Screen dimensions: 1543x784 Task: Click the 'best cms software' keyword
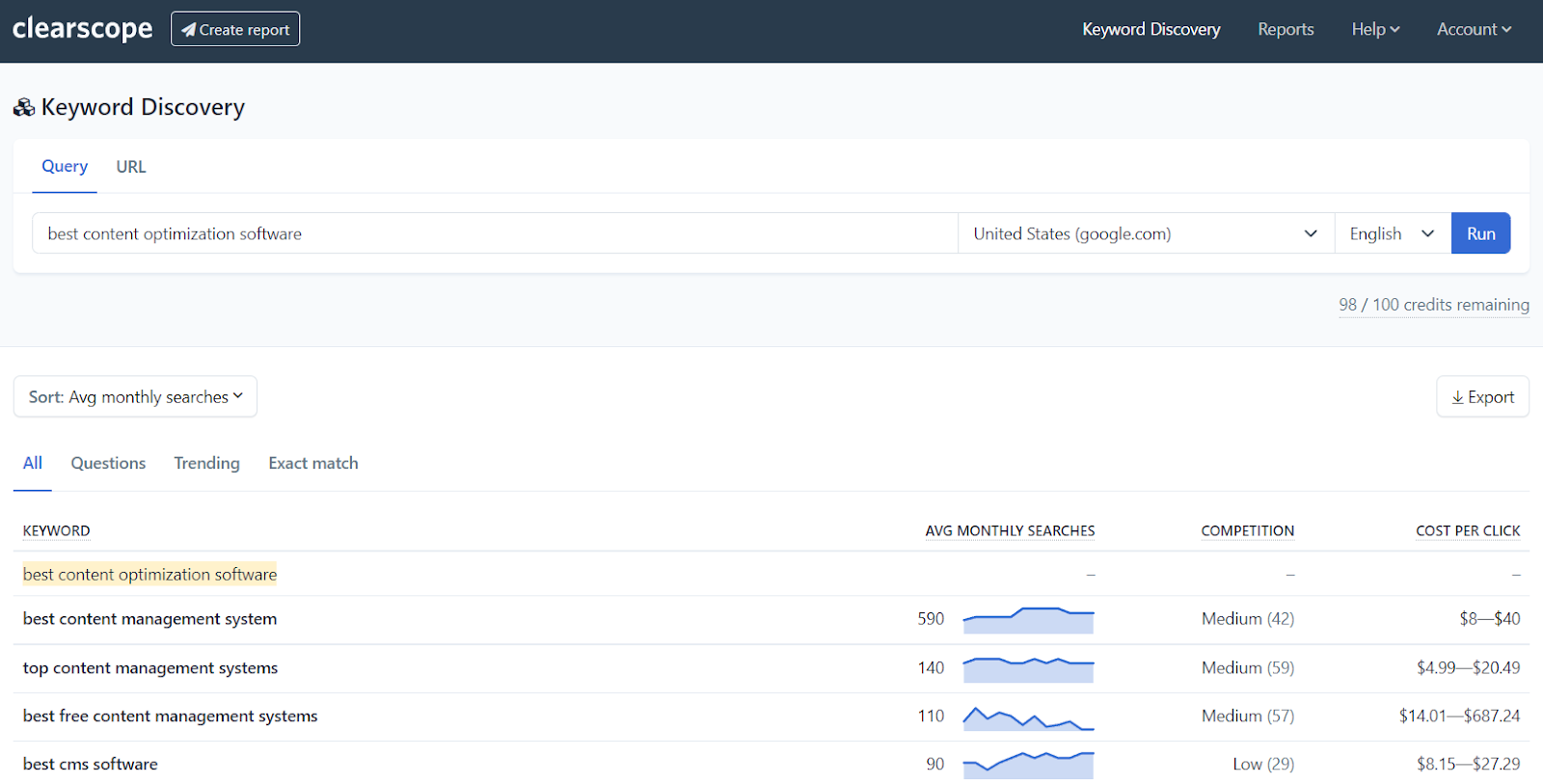91,764
